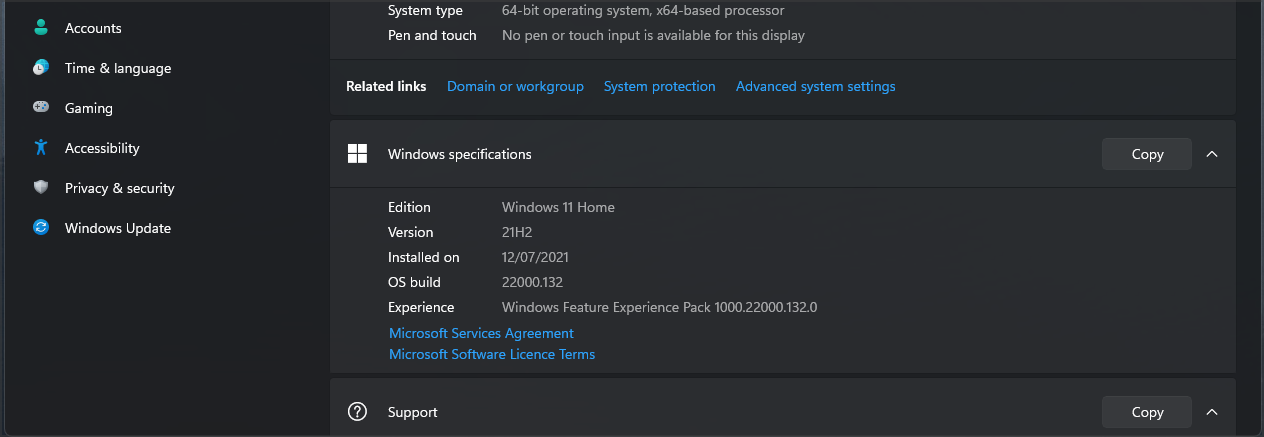Click the Accessibility figure icon

point(41,148)
